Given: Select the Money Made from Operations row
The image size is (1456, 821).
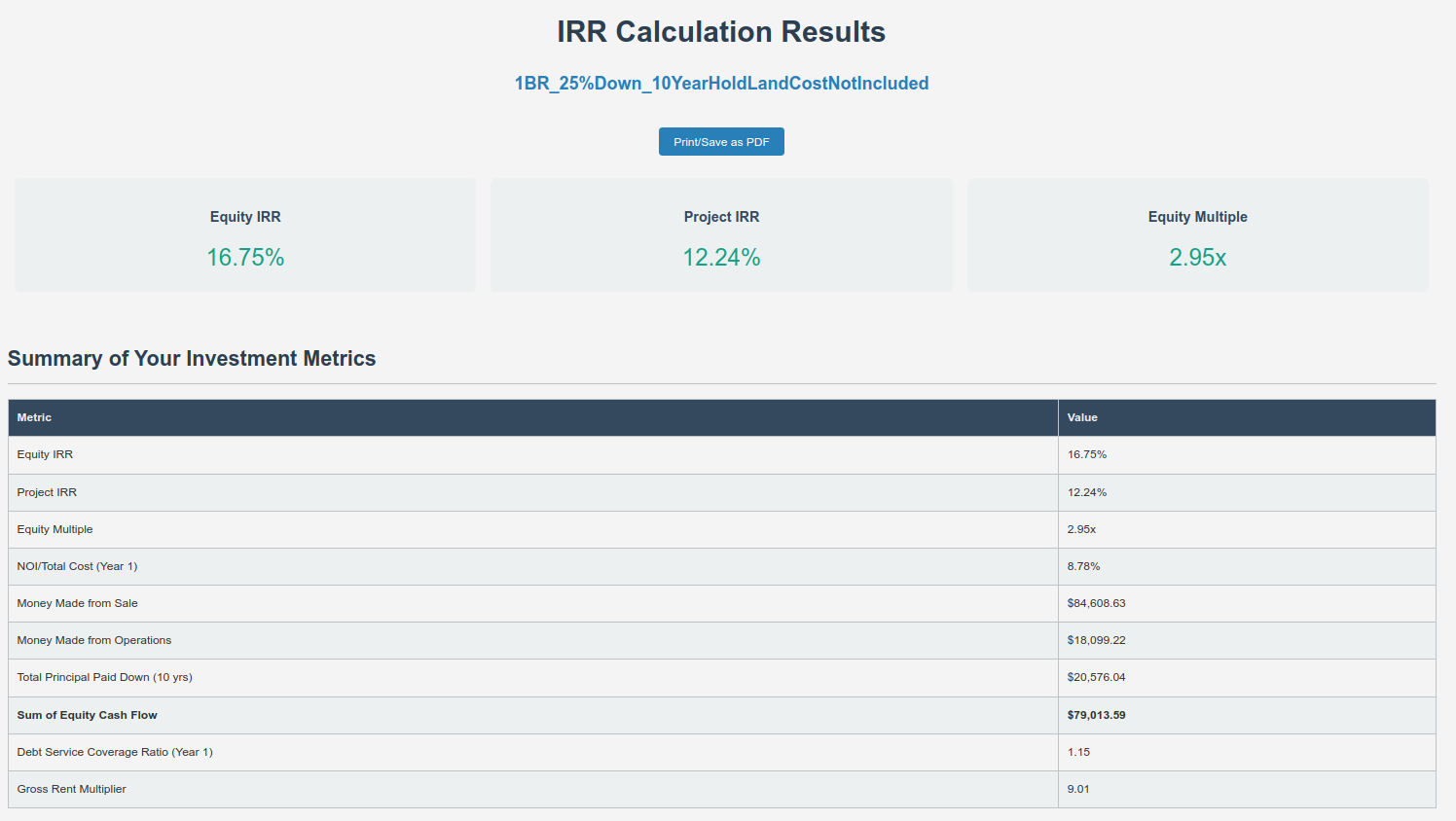Looking at the screenshot, I should [x=722, y=640].
